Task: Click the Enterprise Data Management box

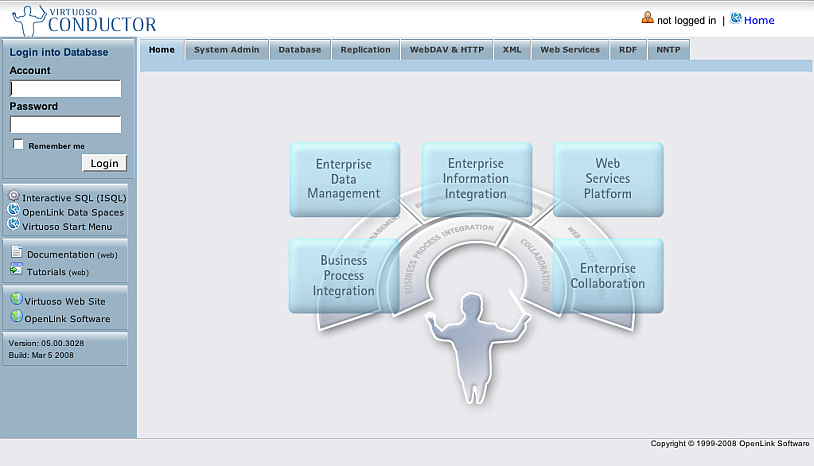Action: 344,179
